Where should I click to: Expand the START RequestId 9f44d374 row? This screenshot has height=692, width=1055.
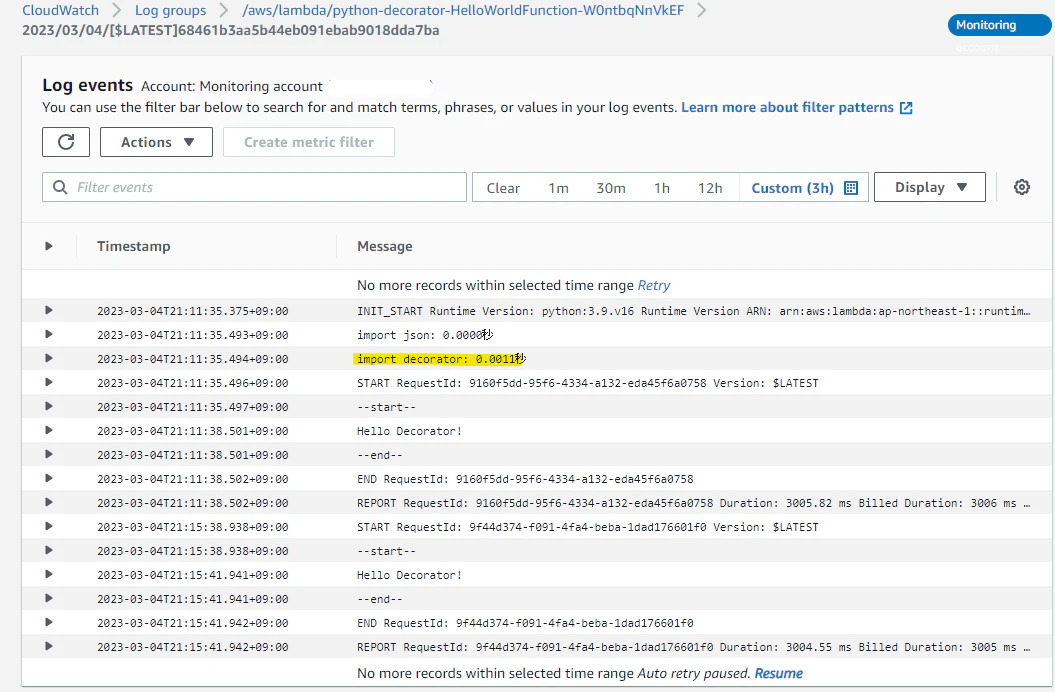pyautogui.click(x=48, y=526)
